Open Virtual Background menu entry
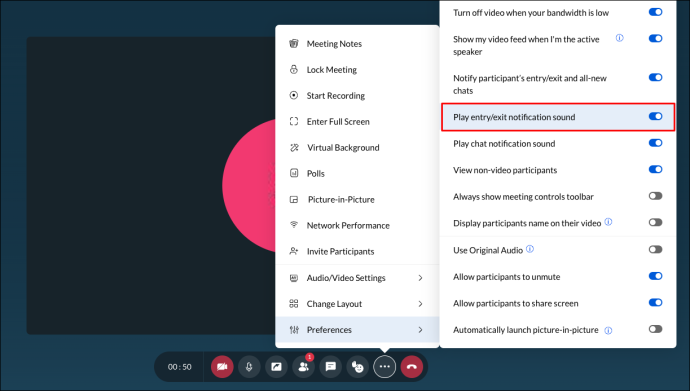 point(357,147)
